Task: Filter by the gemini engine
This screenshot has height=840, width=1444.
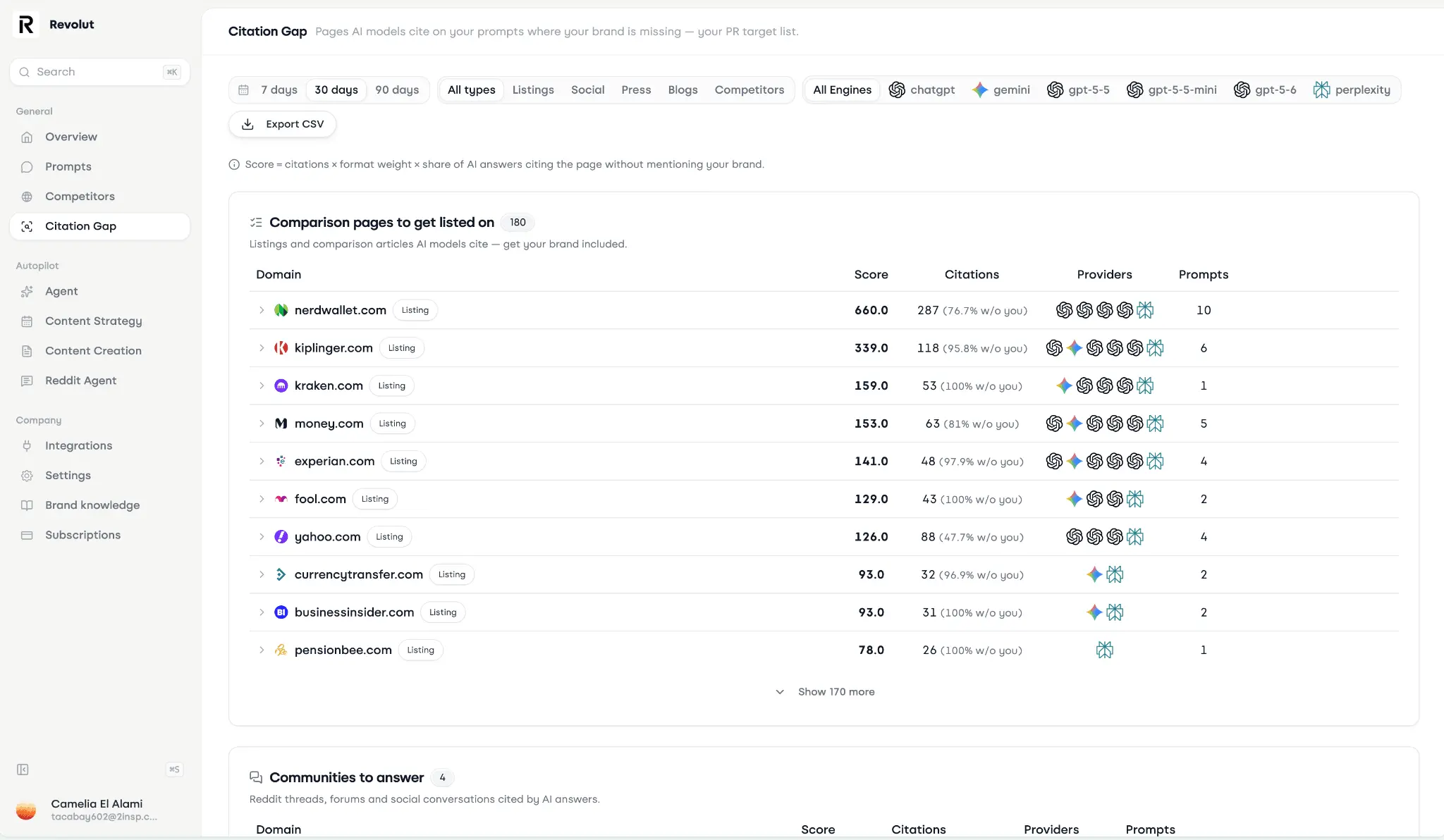Action: (1001, 90)
